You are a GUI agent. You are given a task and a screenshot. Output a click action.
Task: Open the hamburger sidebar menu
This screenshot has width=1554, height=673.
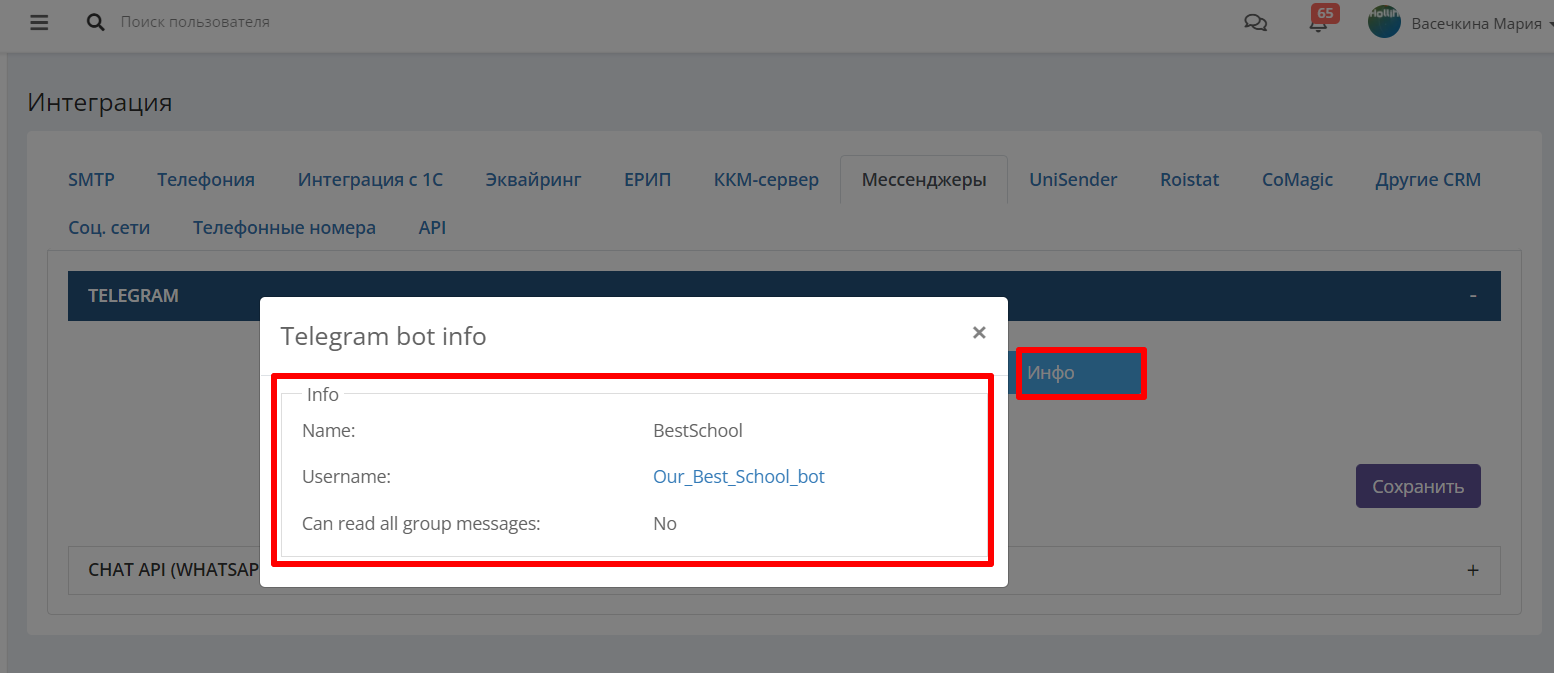click(39, 22)
